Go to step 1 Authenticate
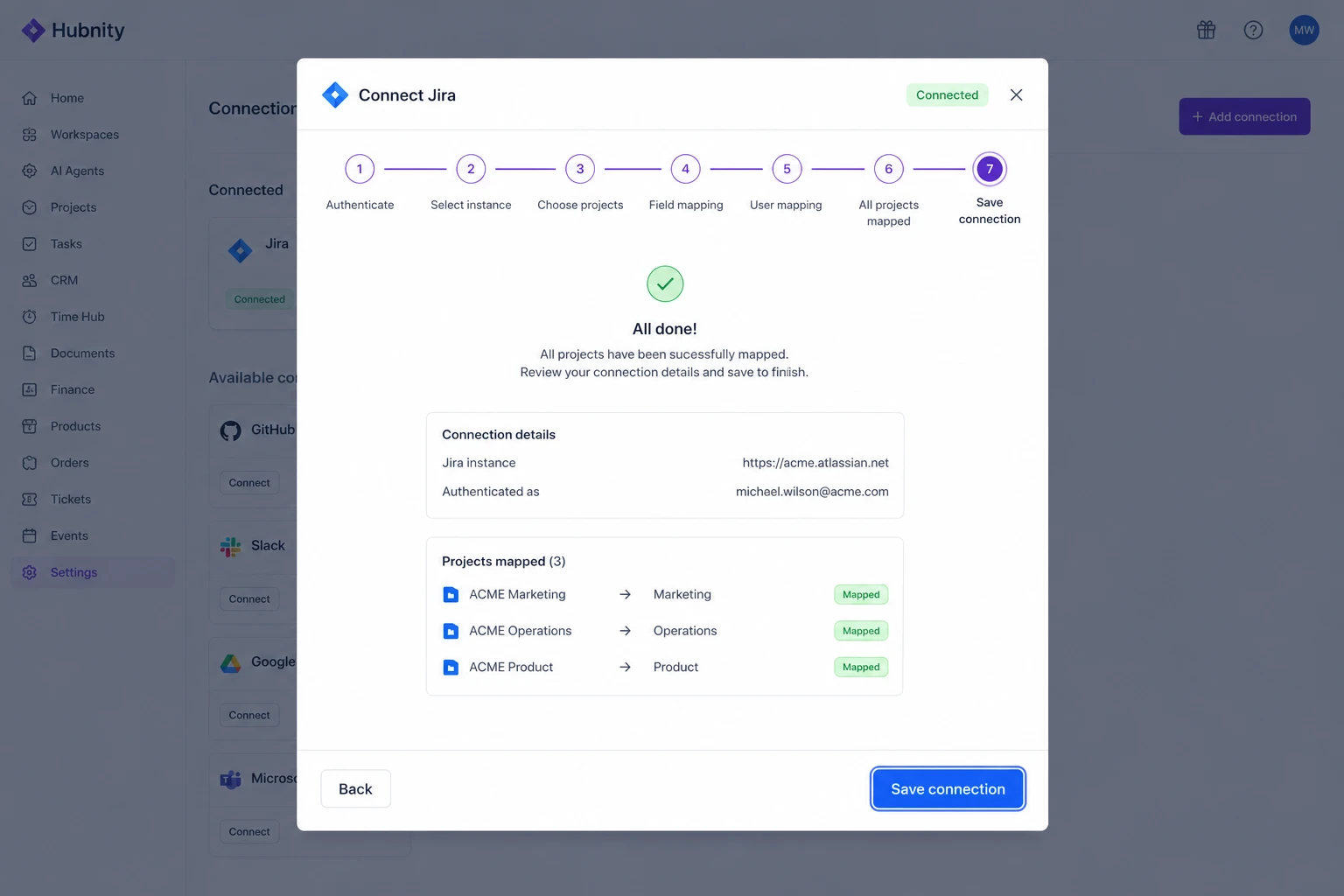The height and width of the screenshot is (896, 1344). point(360,169)
